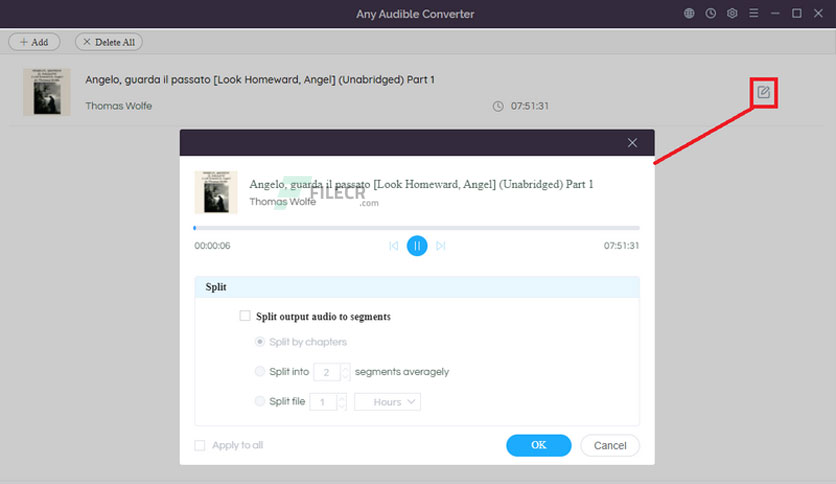836x484 pixels.
Task: Skip to previous track
Action: click(393, 246)
